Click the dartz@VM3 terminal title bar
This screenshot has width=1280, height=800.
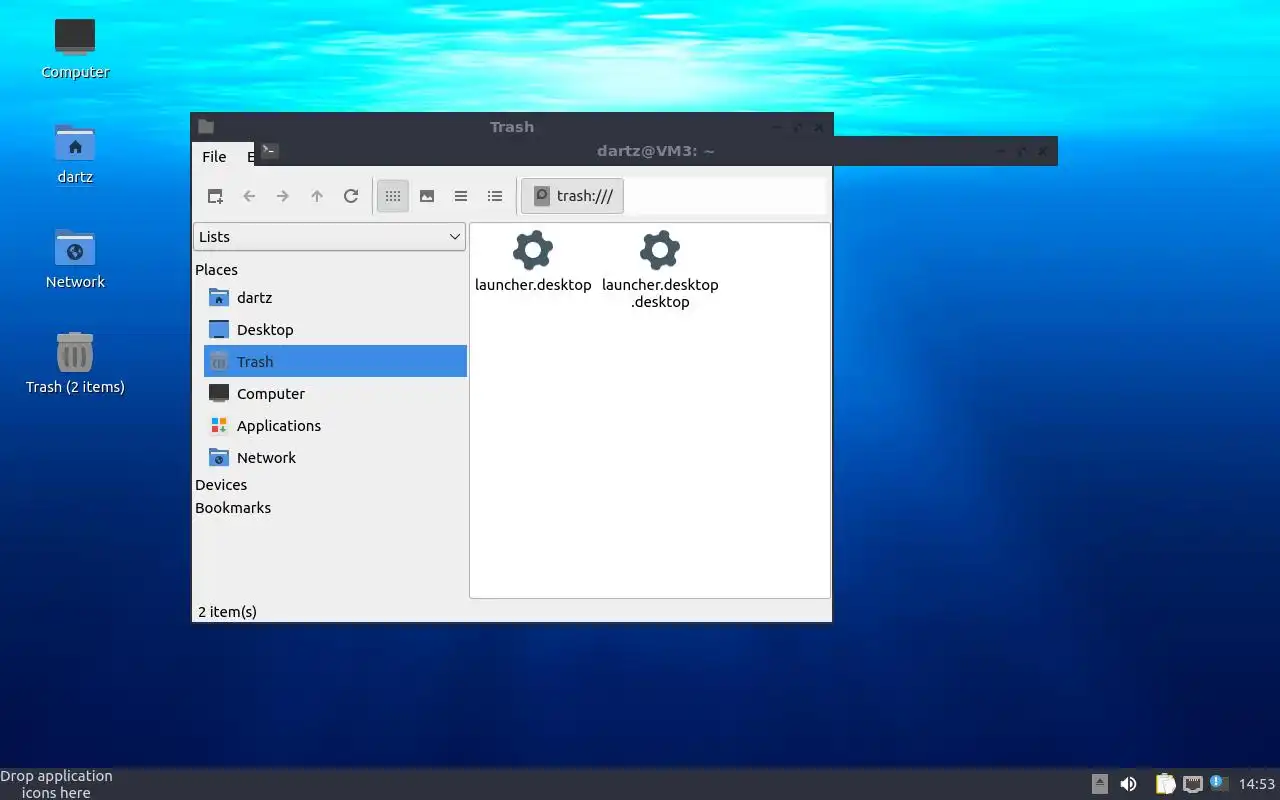click(655, 151)
